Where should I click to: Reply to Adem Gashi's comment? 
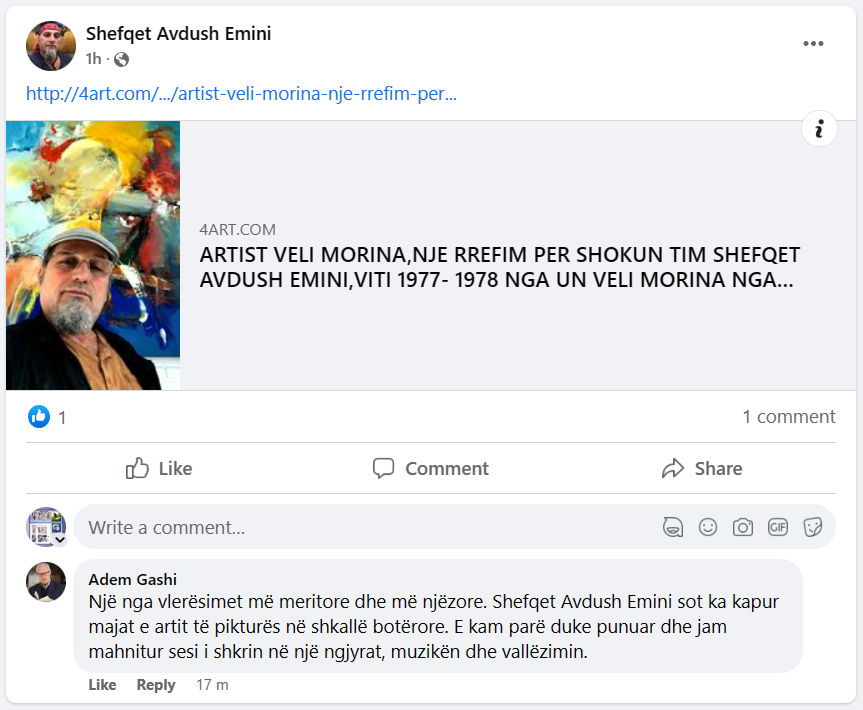pyautogui.click(x=156, y=685)
